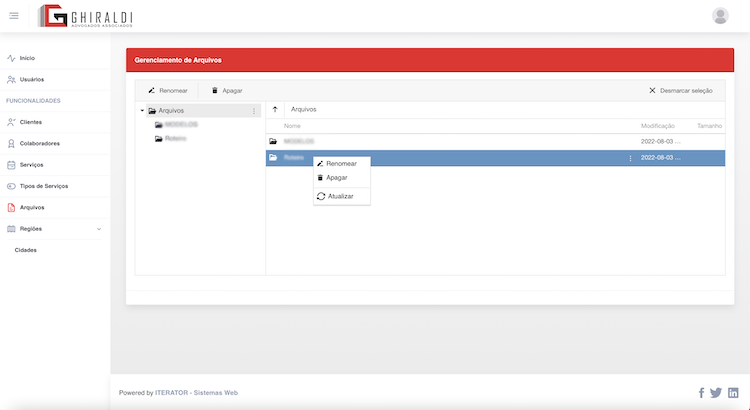Open the user avatar profile menu

(720, 16)
